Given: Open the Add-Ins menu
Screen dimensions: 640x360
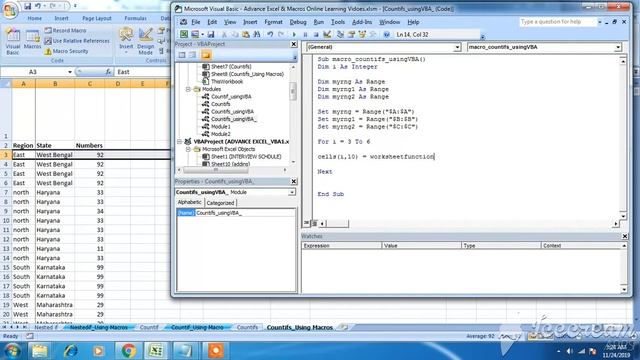Looking at the screenshot, I should pos(362,22).
